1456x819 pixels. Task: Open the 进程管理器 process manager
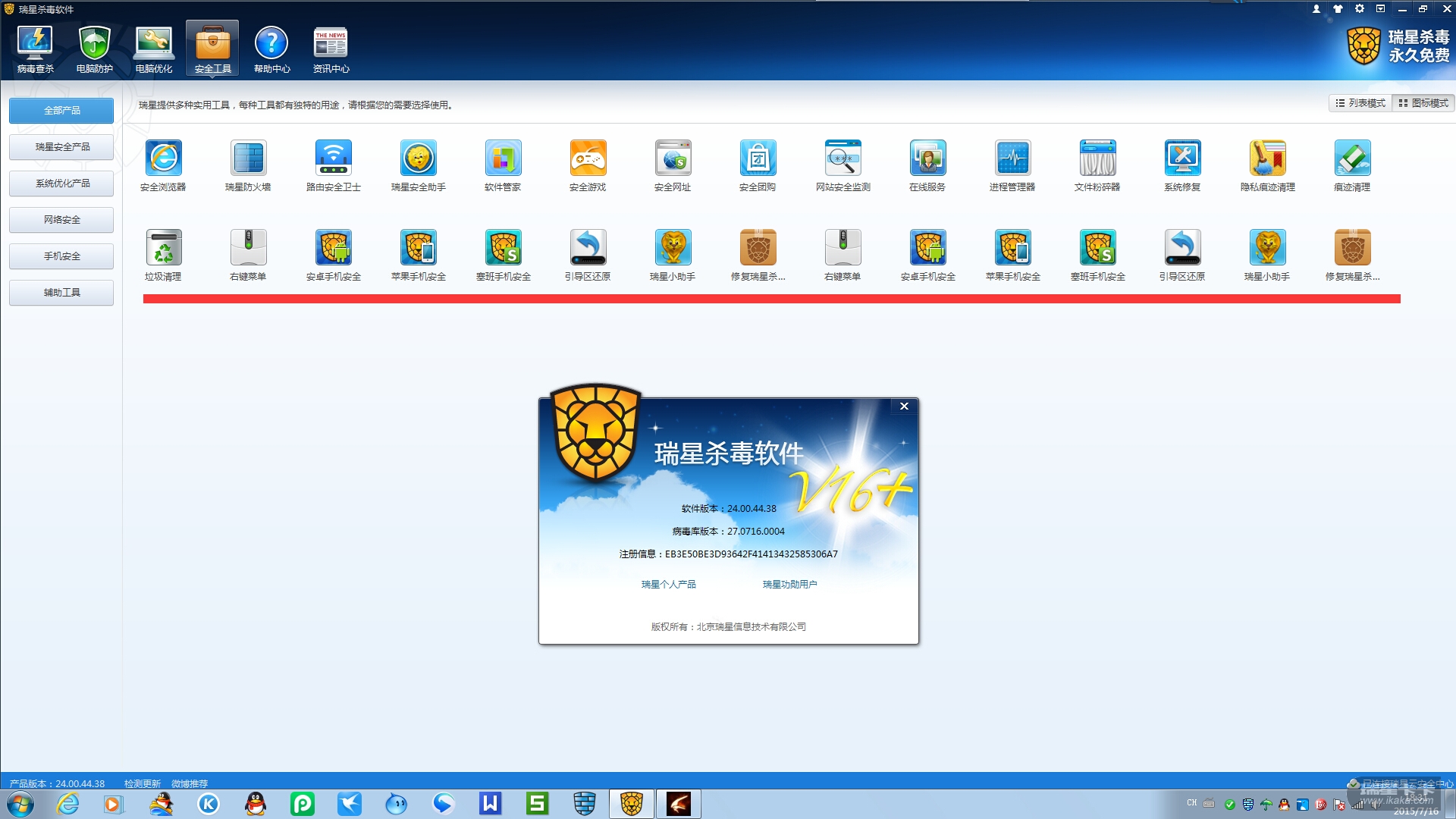[x=1012, y=159]
